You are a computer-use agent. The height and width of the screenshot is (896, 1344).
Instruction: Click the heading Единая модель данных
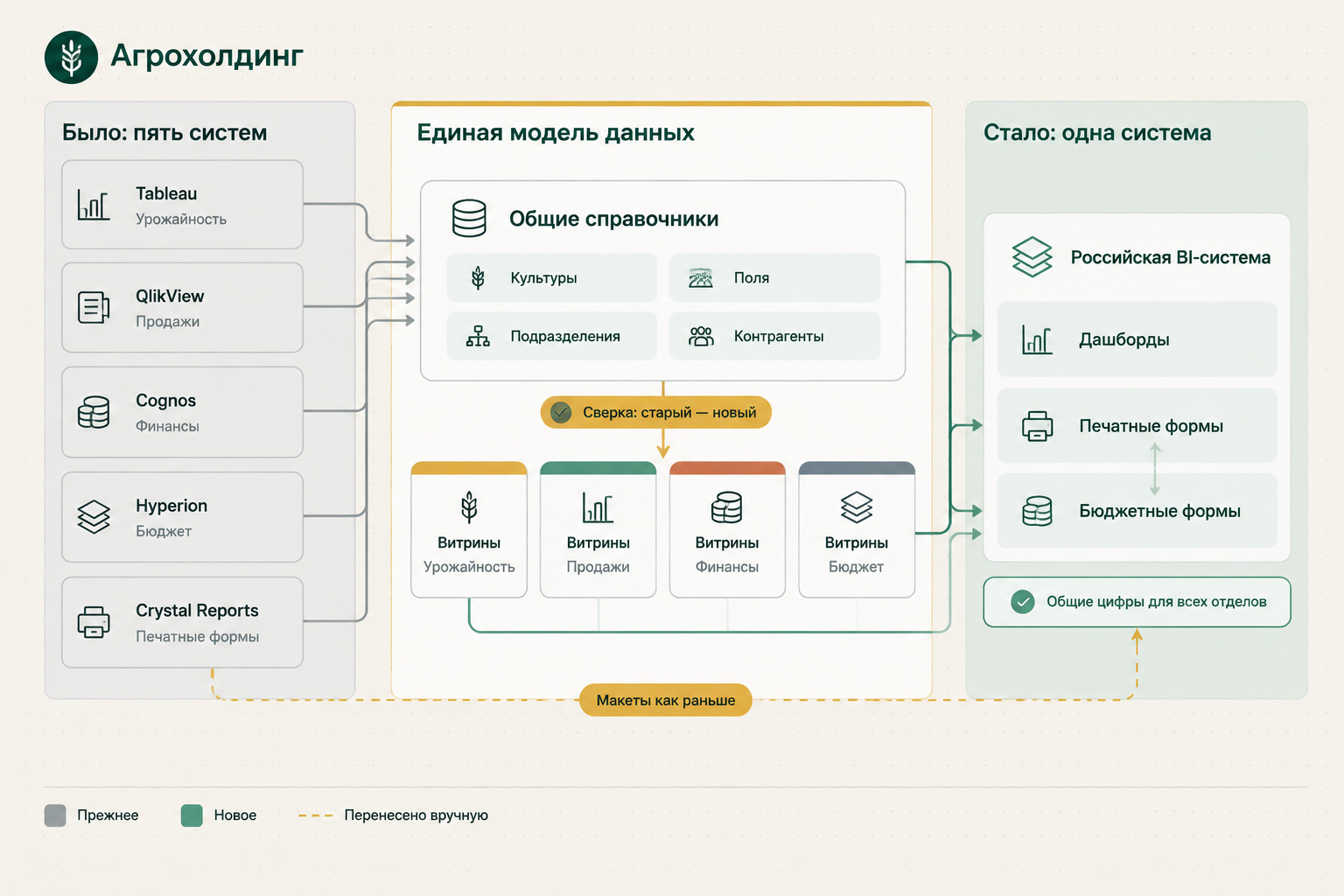pos(556,133)
